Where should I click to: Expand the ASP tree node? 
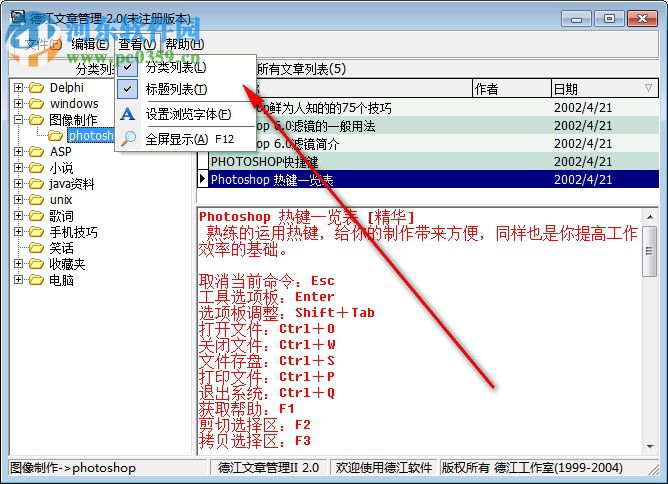(18, 152)
